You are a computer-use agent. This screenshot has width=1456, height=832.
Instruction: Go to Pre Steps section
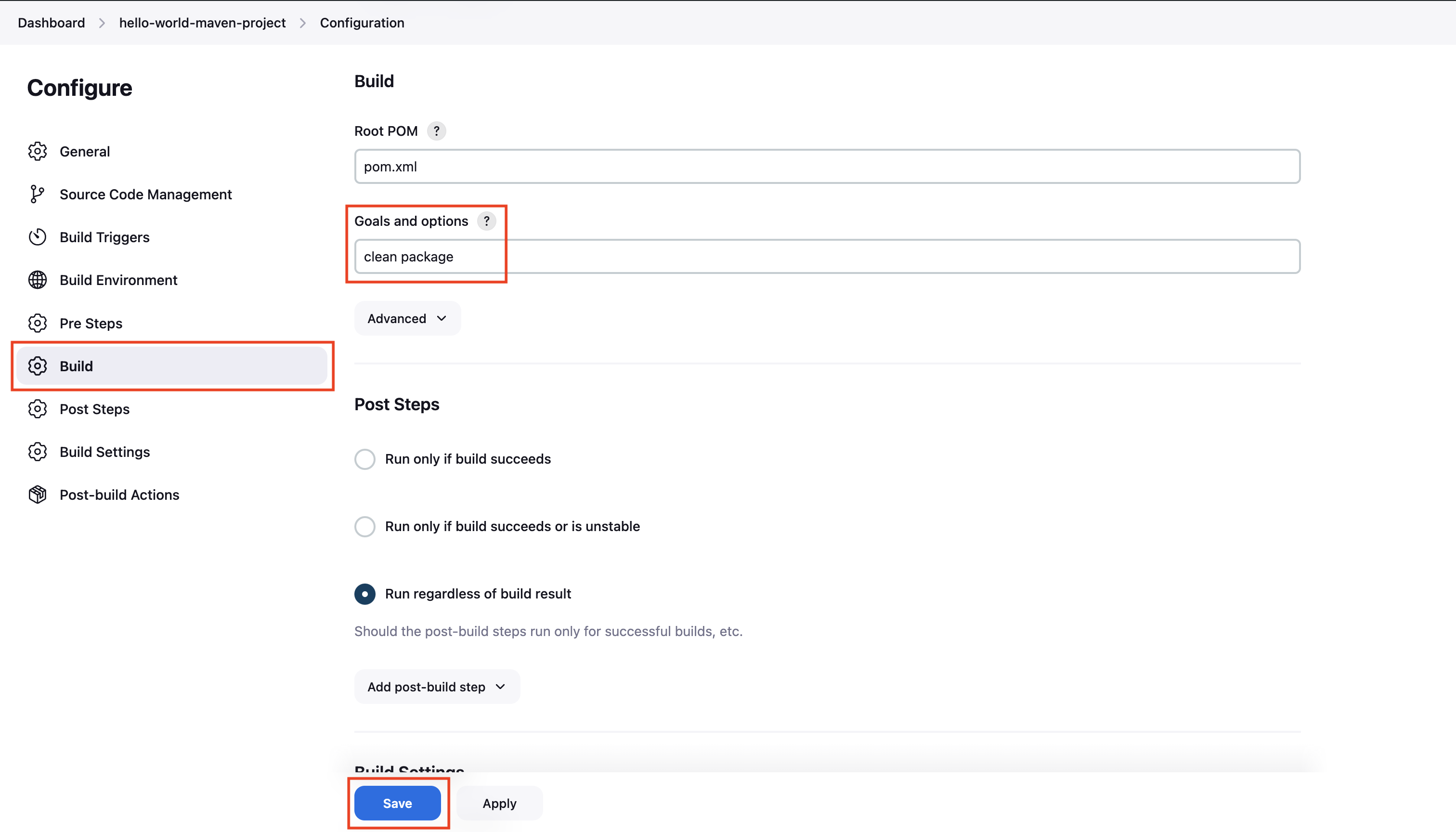(x=91, y=324)
